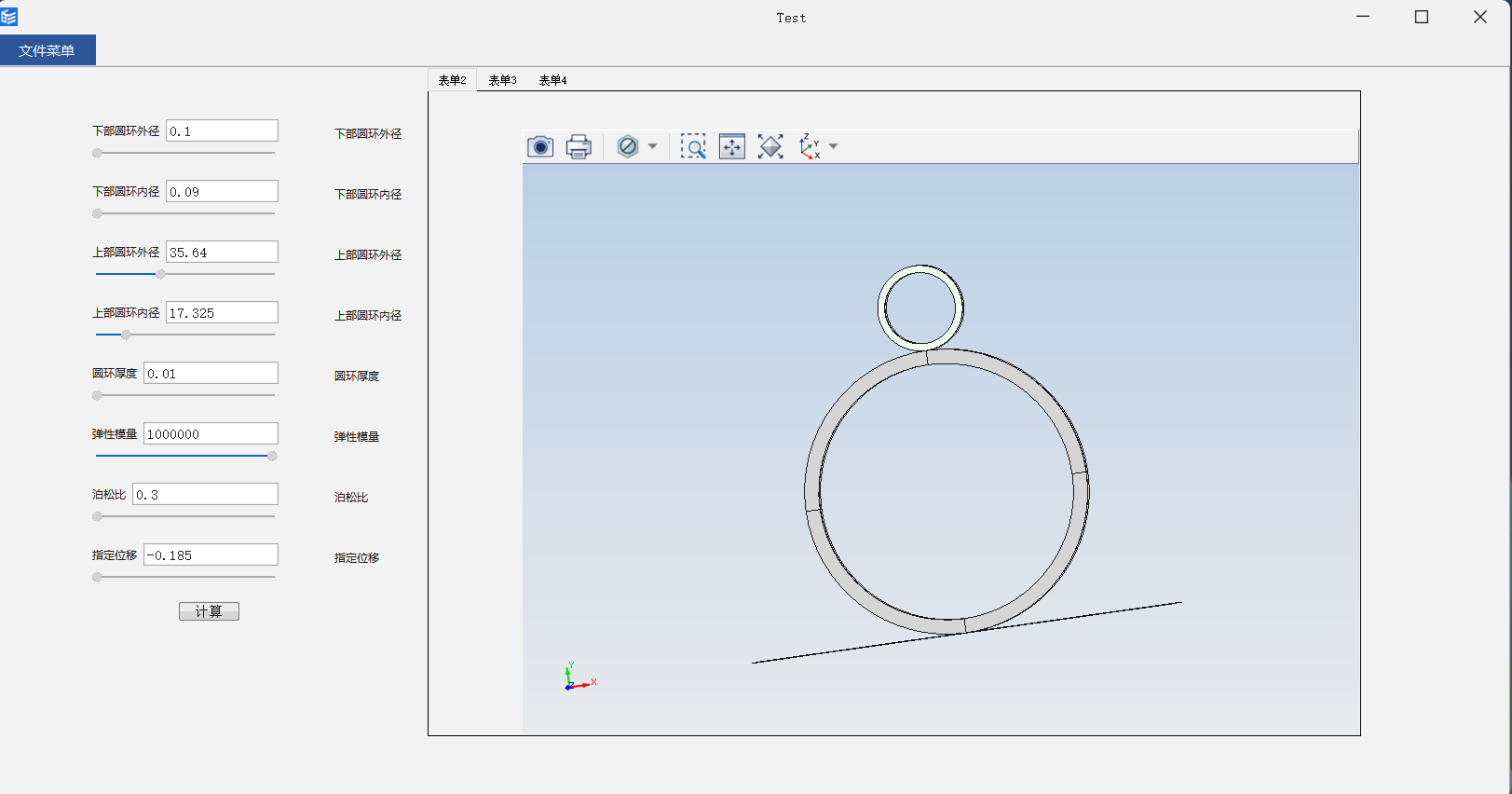Take a snapshot with the camera icon
The width and height of the screenshot is (1512, 794).
click(540, 146)
